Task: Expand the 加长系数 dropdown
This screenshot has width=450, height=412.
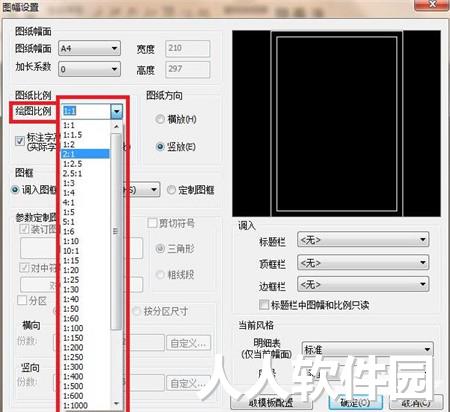Action: 89,69
